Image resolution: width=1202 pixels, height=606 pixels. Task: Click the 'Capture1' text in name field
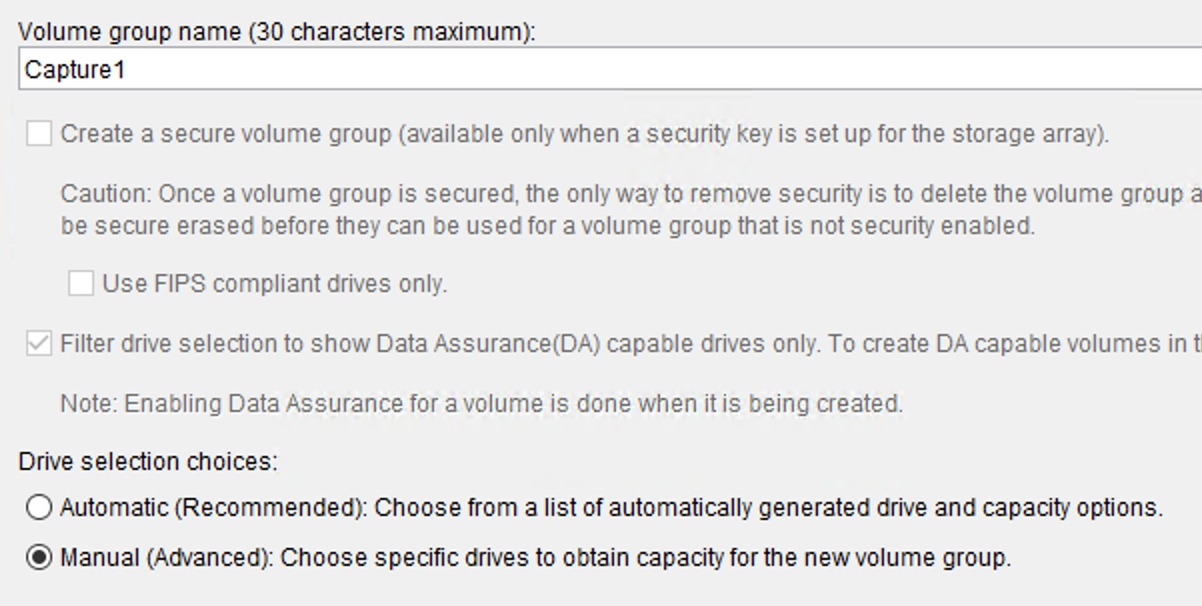click(75, 70)
